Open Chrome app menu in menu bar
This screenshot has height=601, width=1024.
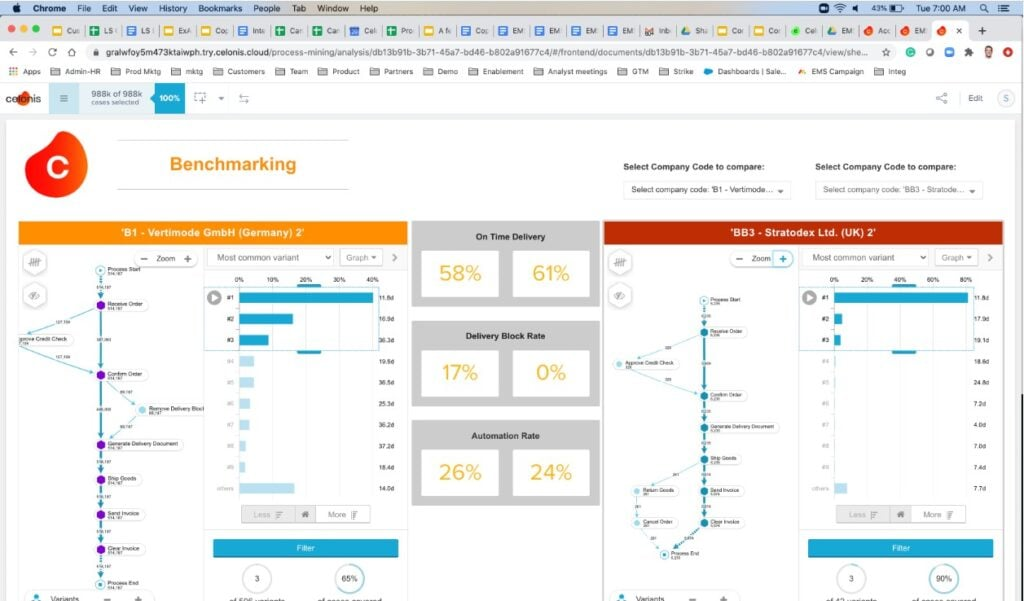click(49, 8)
